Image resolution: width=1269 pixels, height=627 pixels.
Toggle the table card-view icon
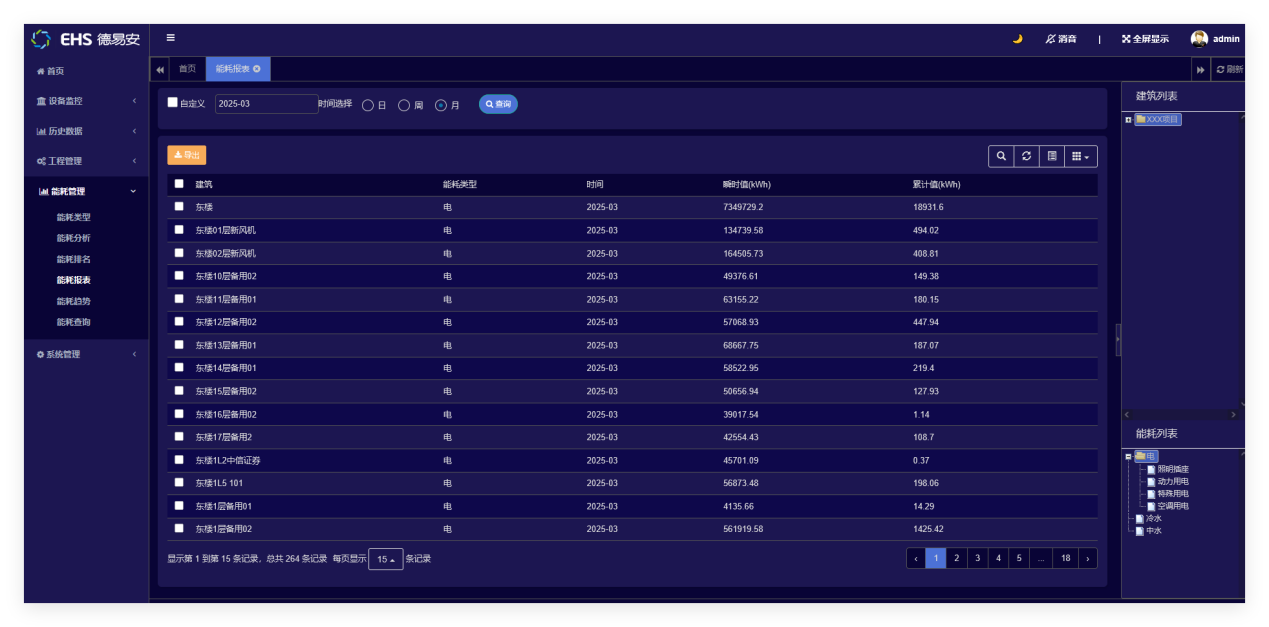click(x=1052, y=156)
